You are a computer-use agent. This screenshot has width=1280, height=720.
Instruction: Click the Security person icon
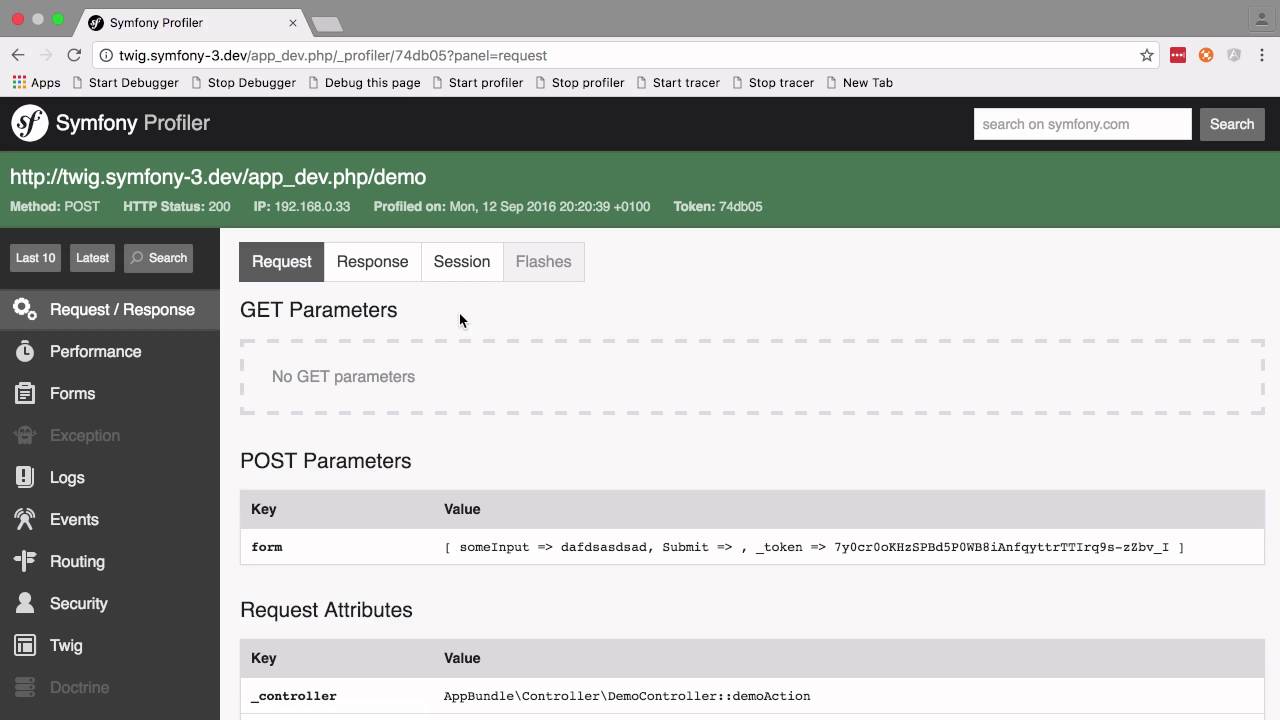(25, 603)
